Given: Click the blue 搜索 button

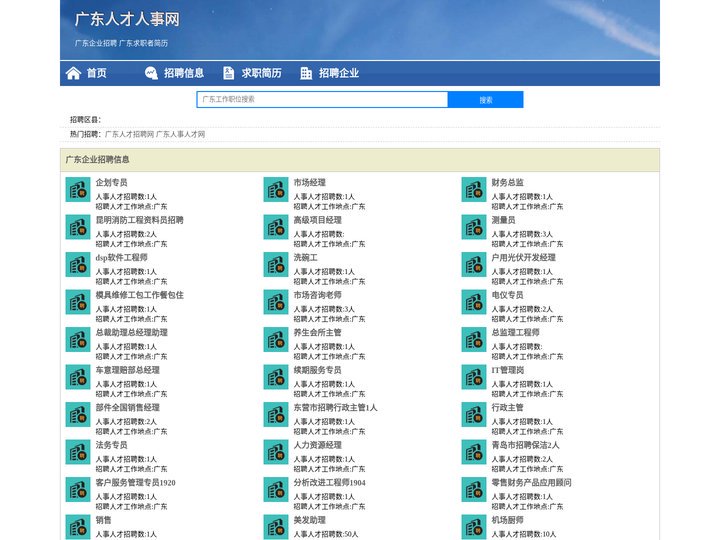Looking at the screenshot, I should 486,100.
